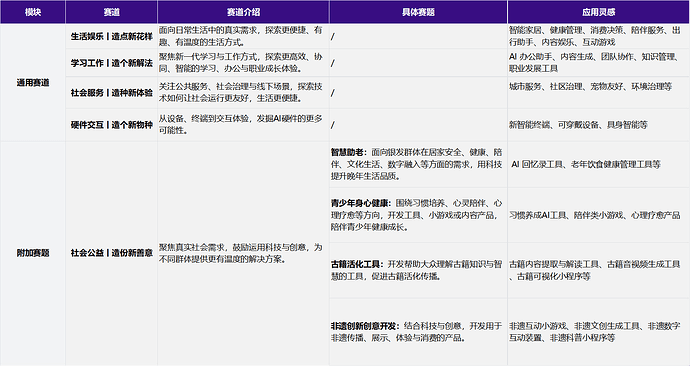
Task: Select the 附加赛题 module cell
Action: coord(33,253)
